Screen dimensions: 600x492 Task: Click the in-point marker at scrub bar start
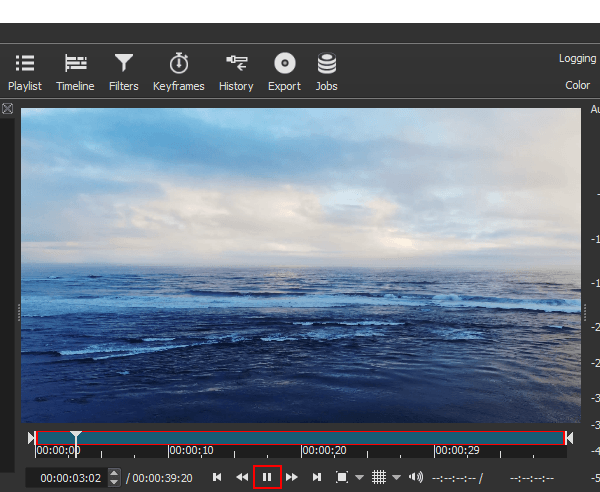(31, 438)
